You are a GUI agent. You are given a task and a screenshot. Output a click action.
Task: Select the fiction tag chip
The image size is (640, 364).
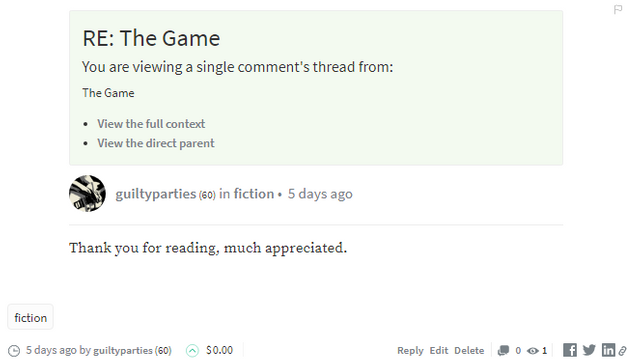[31, 317]
